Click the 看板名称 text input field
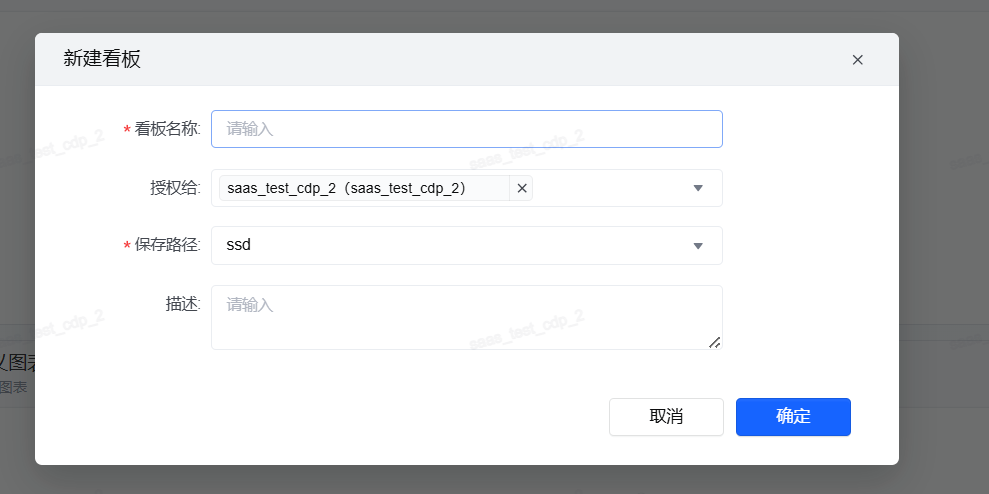The height and width of the screenshot is (494, 989). coord(466,129)
